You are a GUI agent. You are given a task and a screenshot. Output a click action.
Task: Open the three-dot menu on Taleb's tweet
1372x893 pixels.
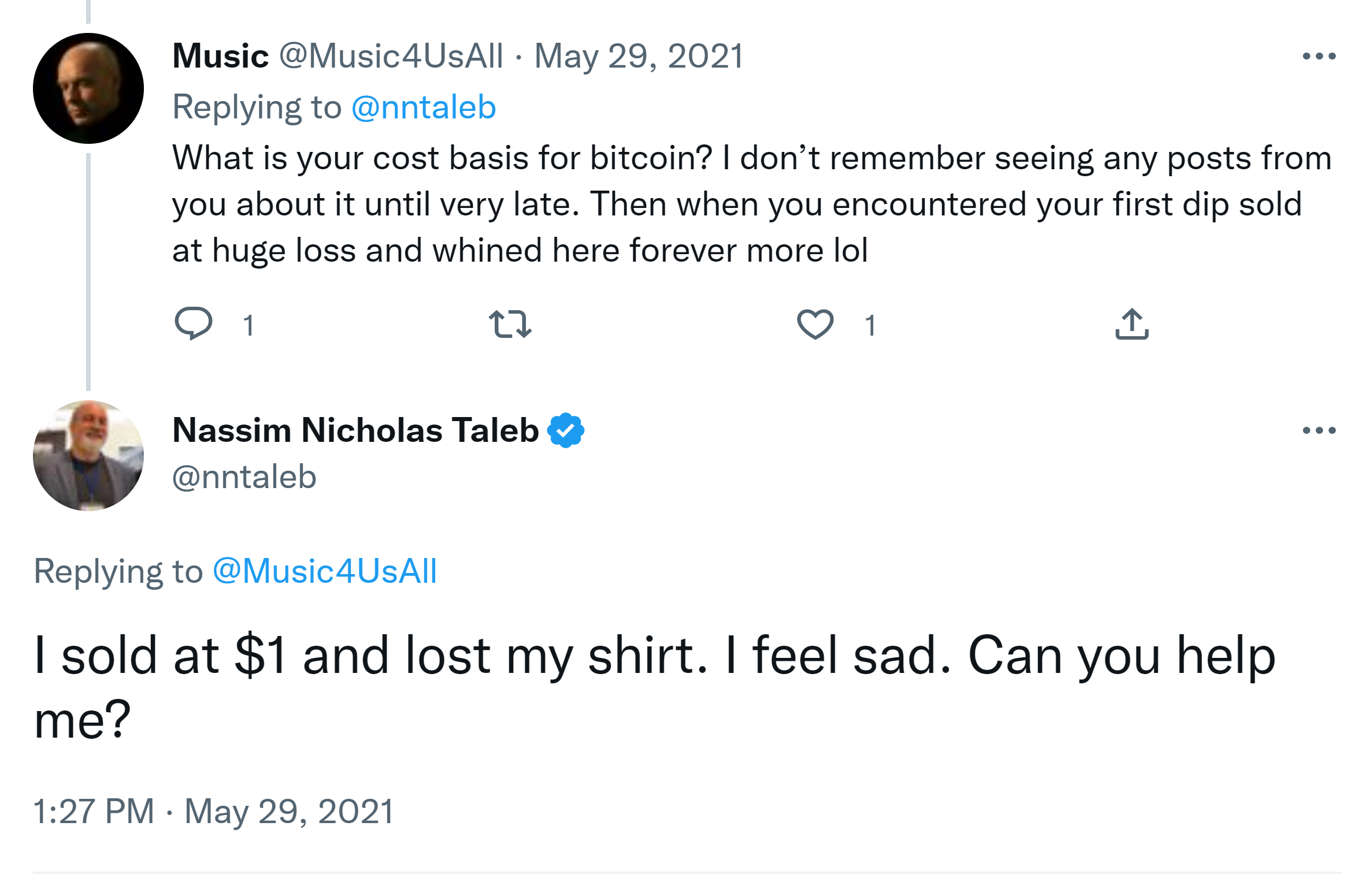coord(1319,430)
